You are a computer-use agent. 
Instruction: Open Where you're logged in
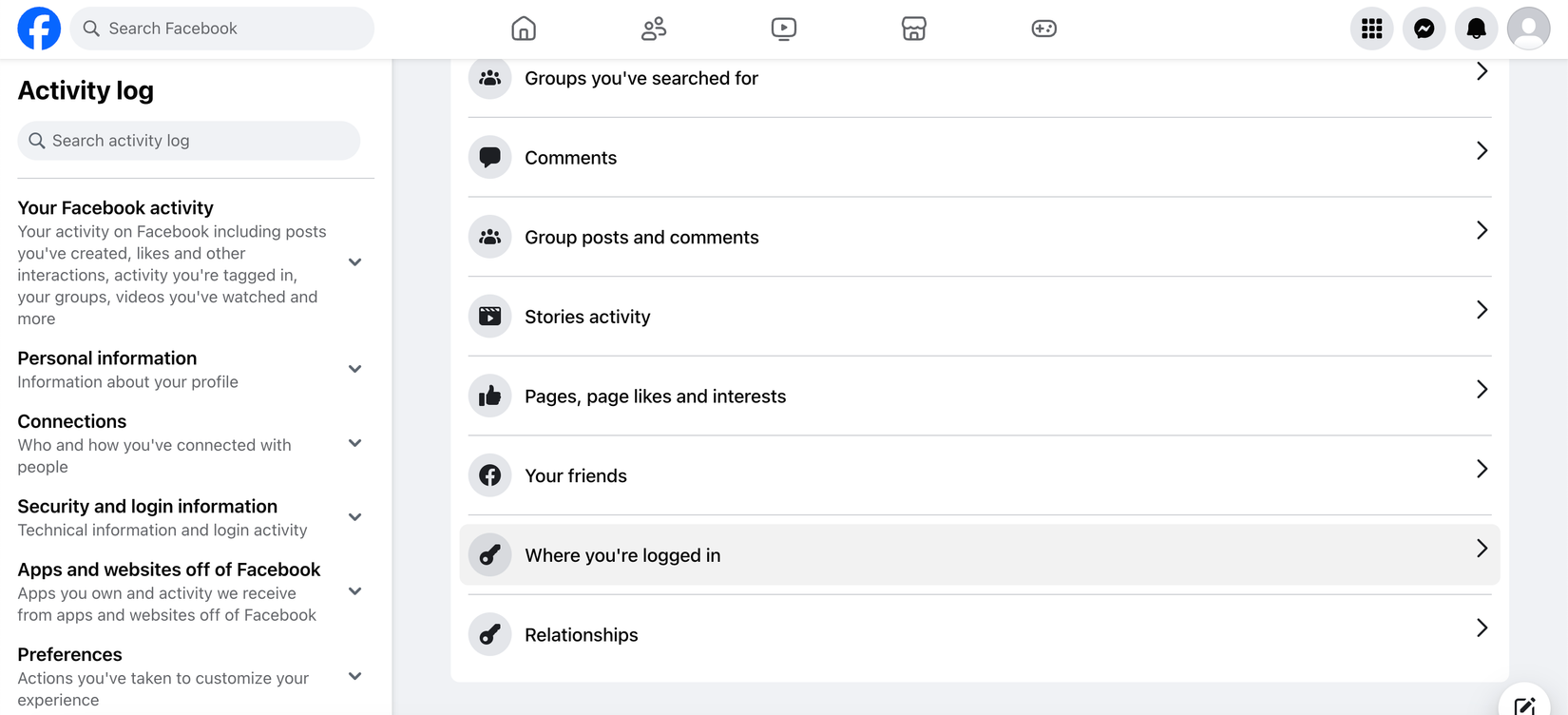click(x=979, y=555)
